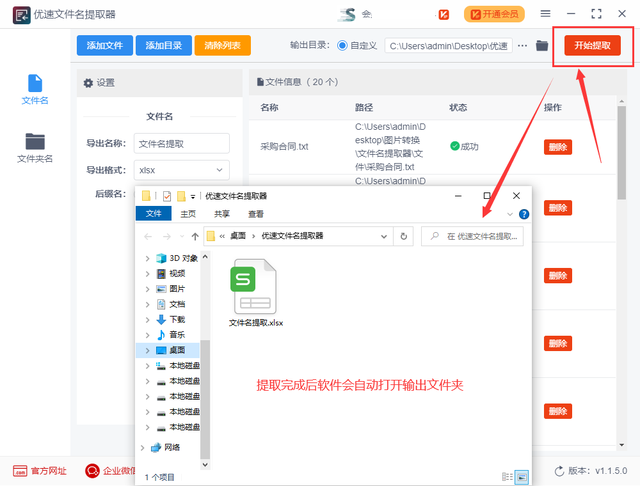Click the file list vertical scrollbar

622,153
